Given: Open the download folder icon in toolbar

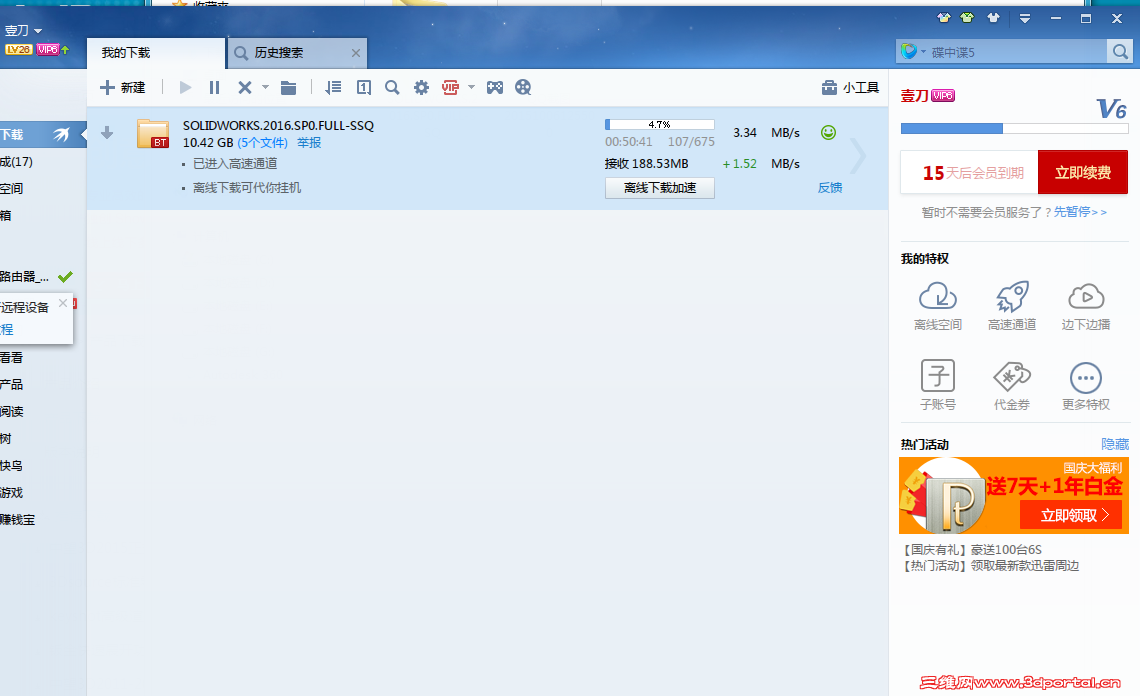Looking at the screenshot, I should click(289, 88).
